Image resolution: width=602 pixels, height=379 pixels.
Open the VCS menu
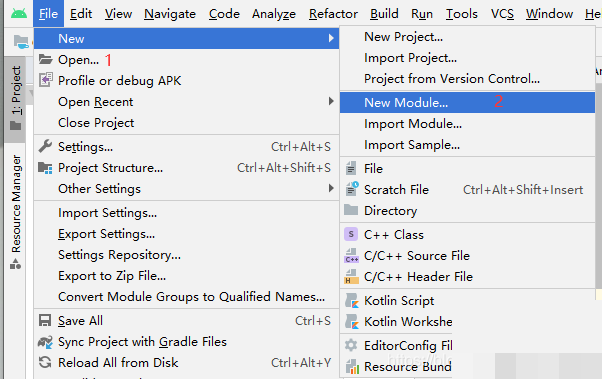[x=502, y=14]
